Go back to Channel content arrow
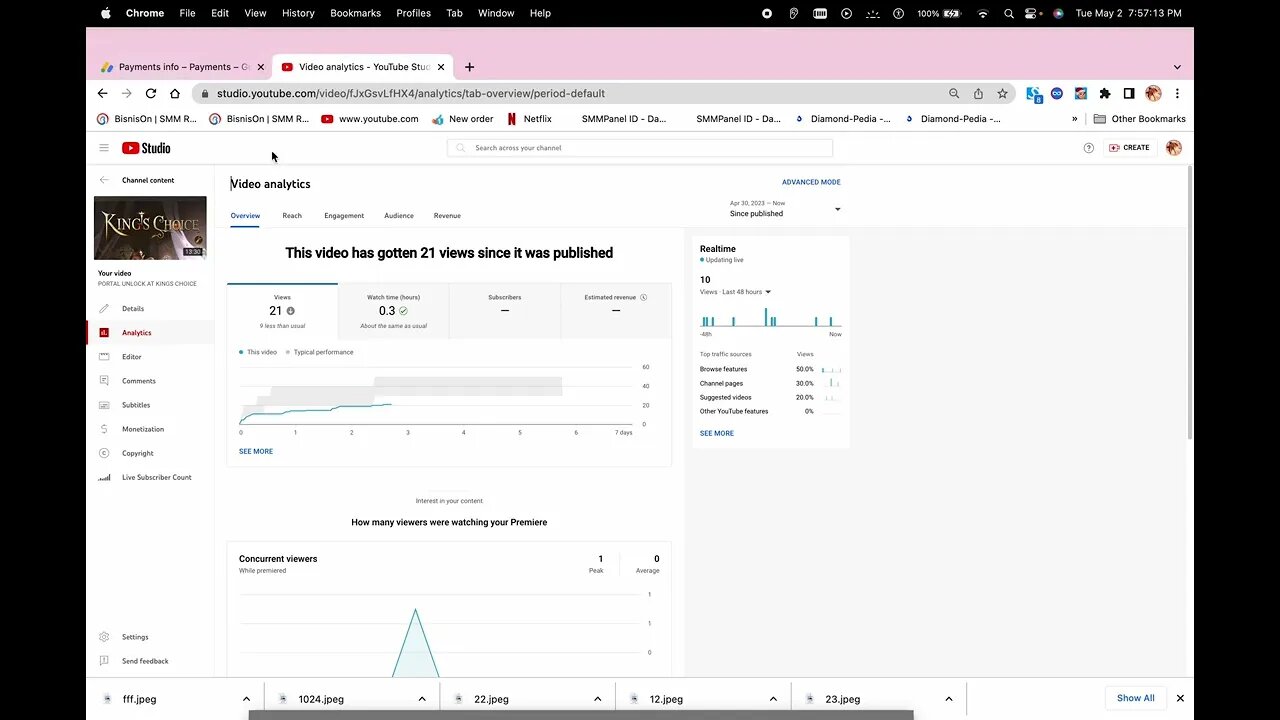 [103, 180]
